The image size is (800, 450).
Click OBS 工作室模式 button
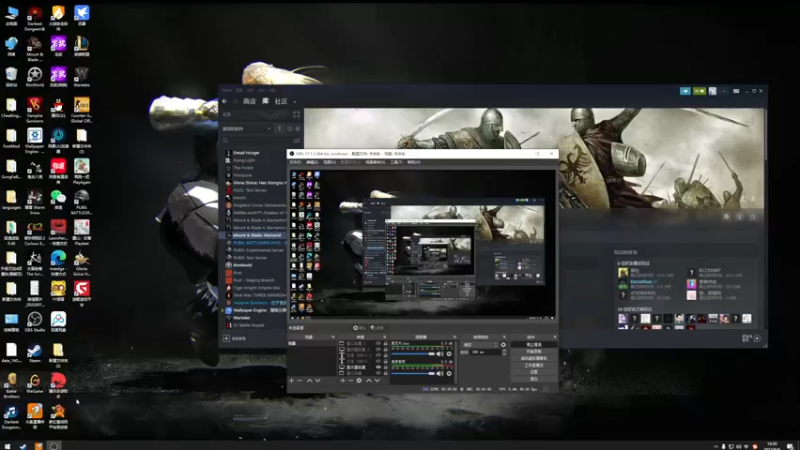[534, 365]
